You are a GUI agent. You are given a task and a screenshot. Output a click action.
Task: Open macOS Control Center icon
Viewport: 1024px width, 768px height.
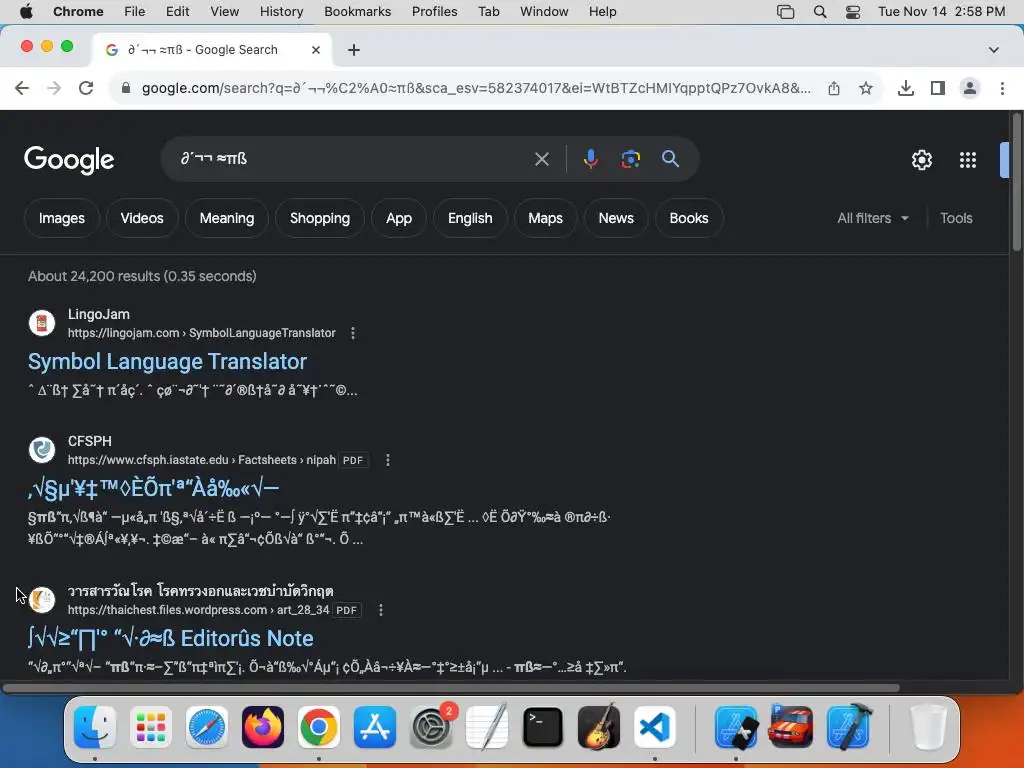click(x=853, y=12)
